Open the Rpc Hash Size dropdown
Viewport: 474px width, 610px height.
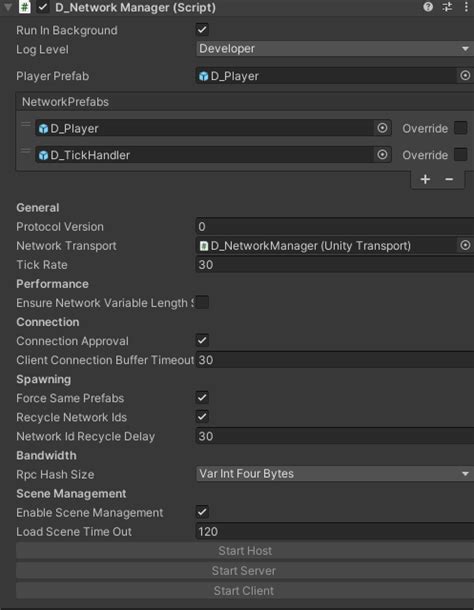tap(335, 474)
